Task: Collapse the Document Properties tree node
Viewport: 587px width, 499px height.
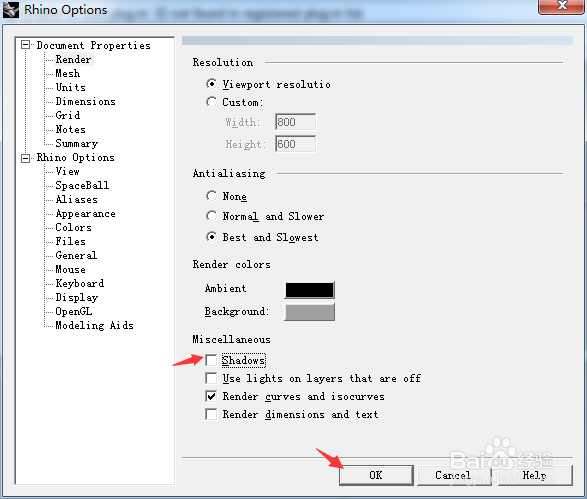Action: pyautogui.click(x=25, y=45)
